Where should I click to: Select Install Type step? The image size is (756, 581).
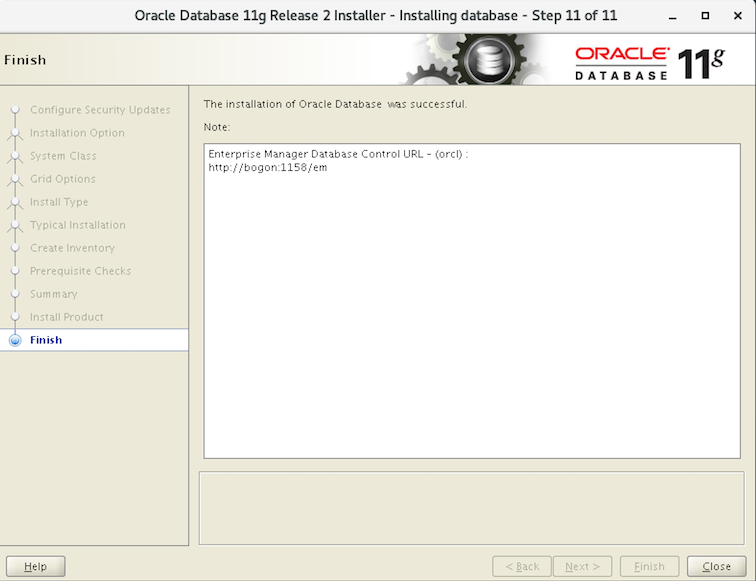(59, 202)
